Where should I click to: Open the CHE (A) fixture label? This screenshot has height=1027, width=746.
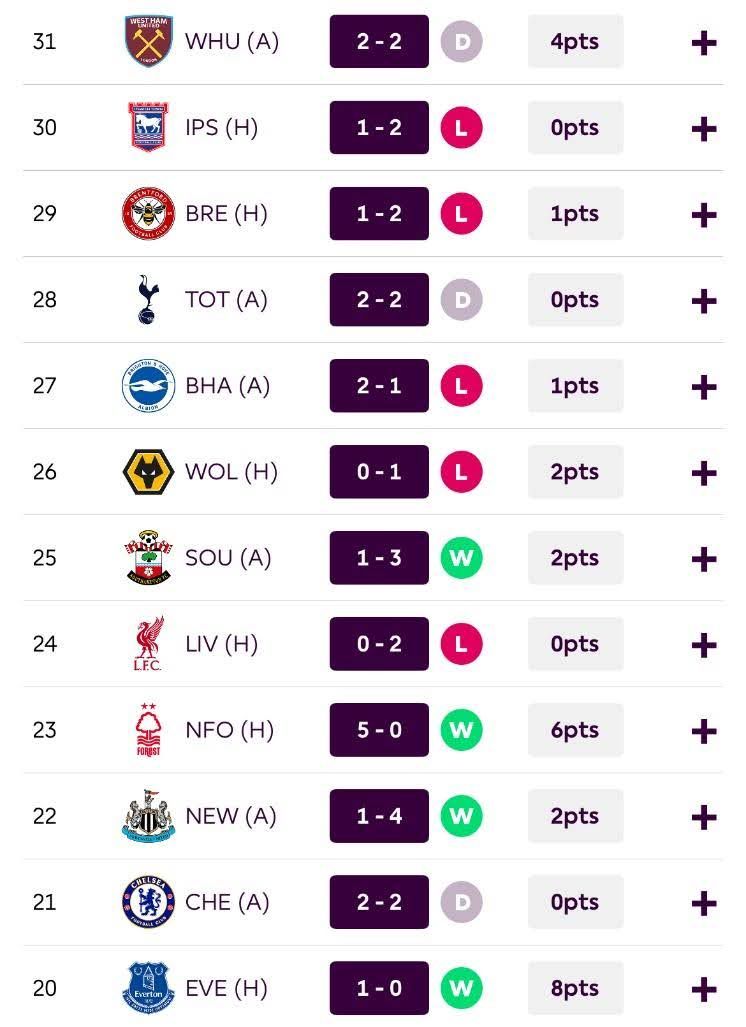point(227,902)
